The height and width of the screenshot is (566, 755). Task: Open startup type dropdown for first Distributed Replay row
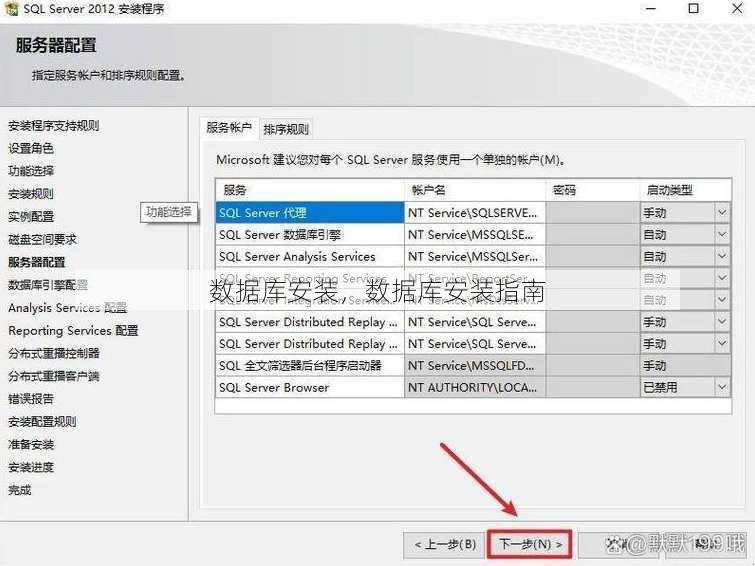[x=722, y=321]
